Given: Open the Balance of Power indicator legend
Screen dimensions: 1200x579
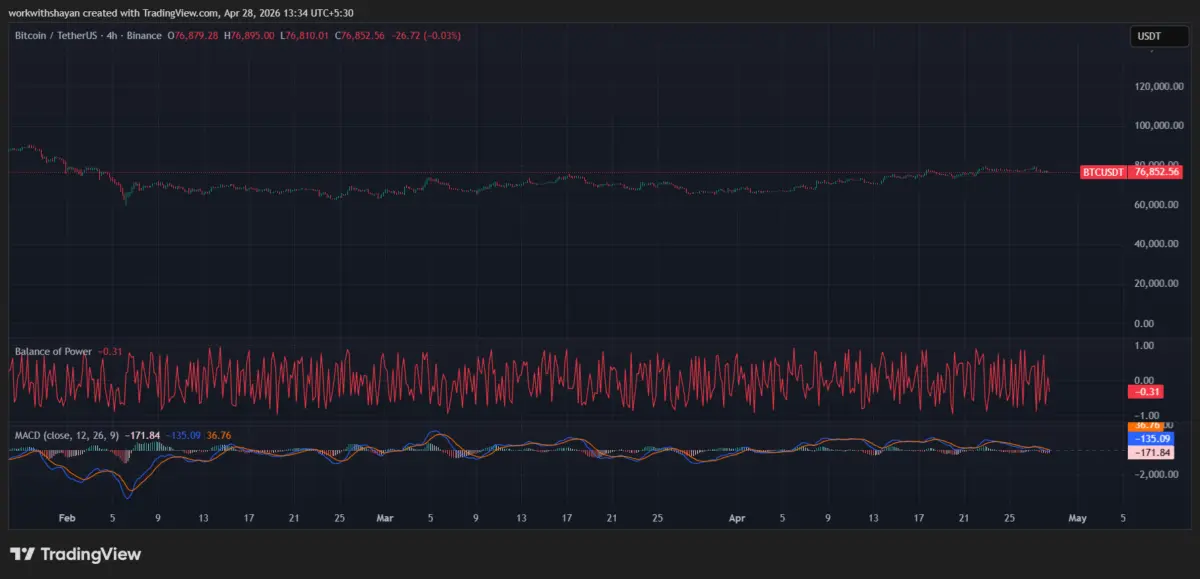Looking at the screenshot, I should coord(53,352).
